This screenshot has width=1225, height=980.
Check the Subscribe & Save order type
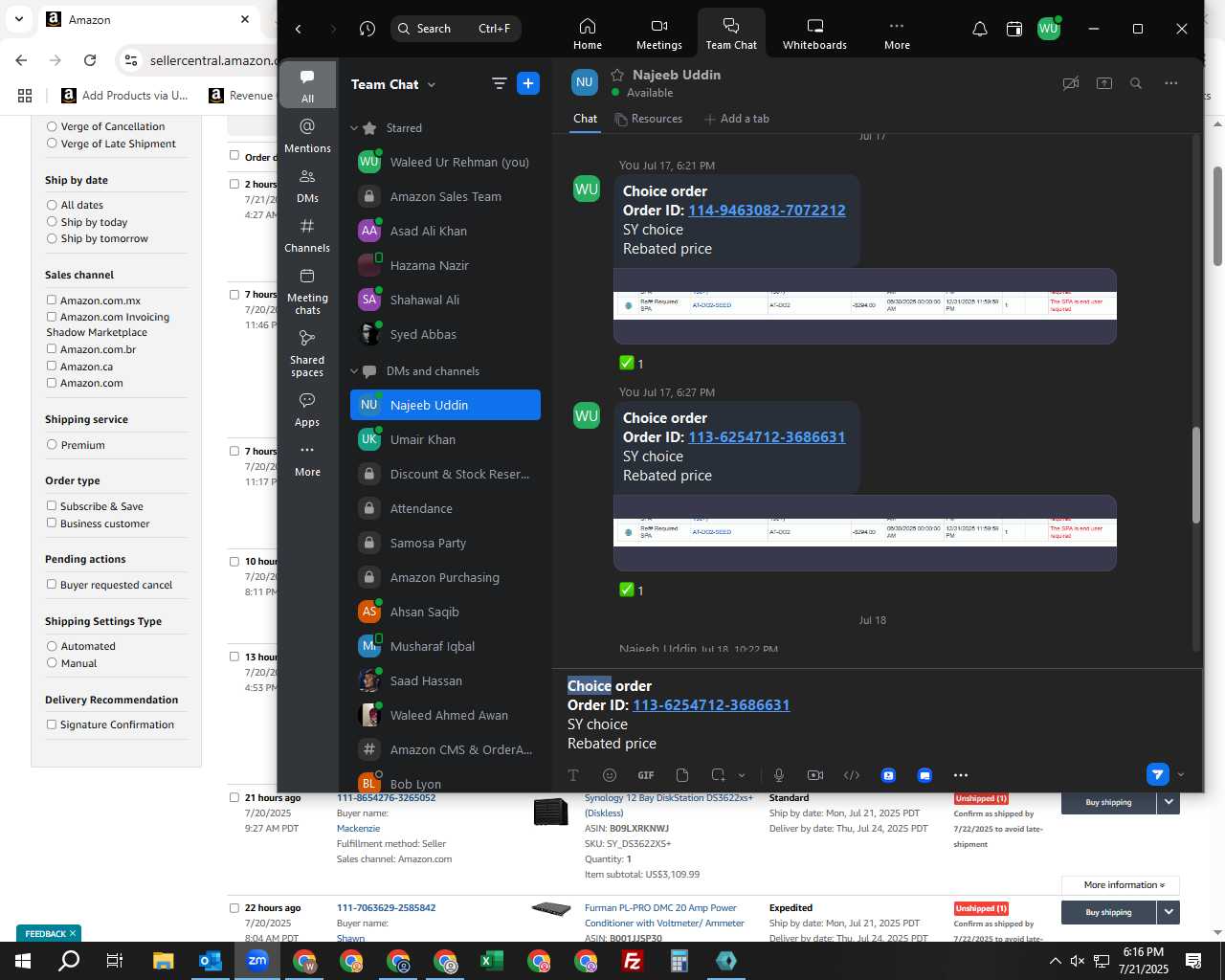point(52,506)
